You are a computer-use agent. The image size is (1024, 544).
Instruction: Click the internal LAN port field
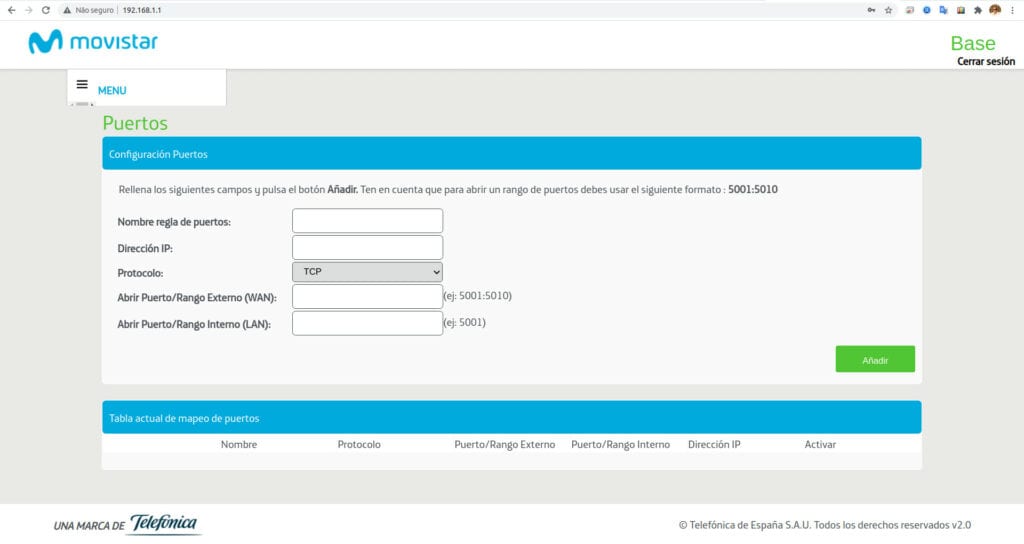(x=367, y=323)
